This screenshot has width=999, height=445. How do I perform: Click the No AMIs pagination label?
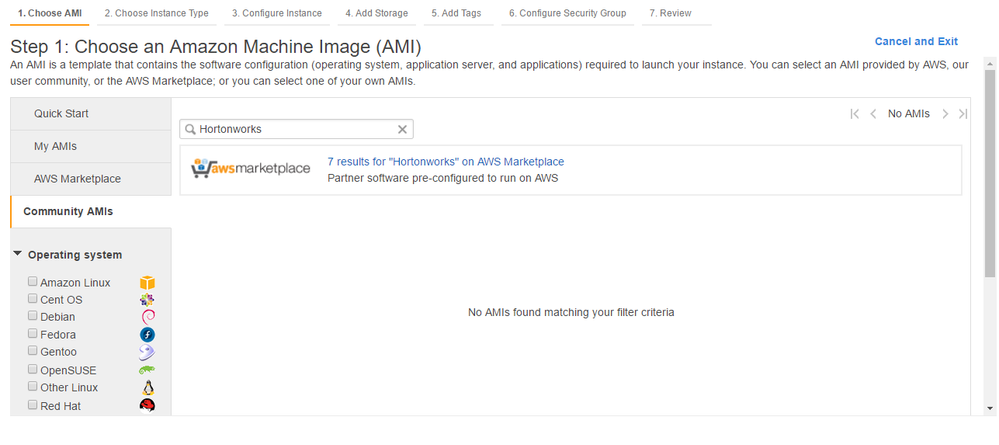[909, 114]
